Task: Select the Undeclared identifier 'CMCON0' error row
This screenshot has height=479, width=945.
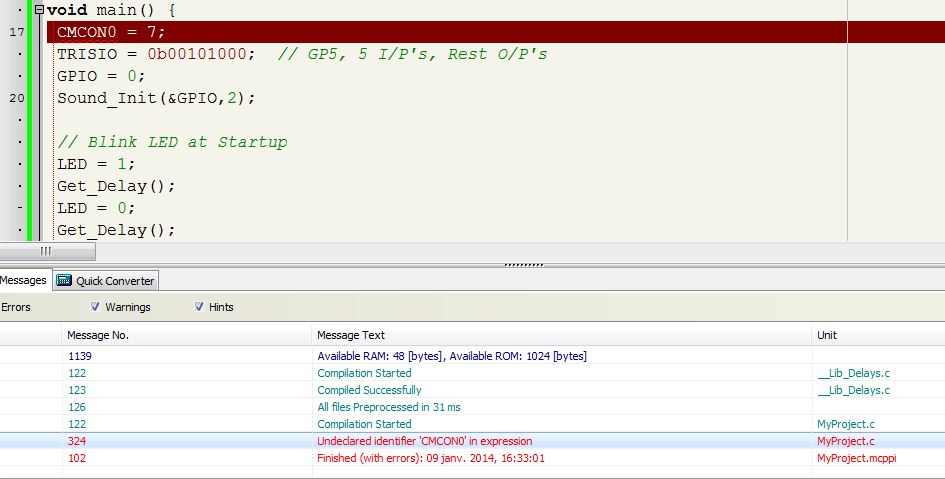Action: (x=424, y=441)
